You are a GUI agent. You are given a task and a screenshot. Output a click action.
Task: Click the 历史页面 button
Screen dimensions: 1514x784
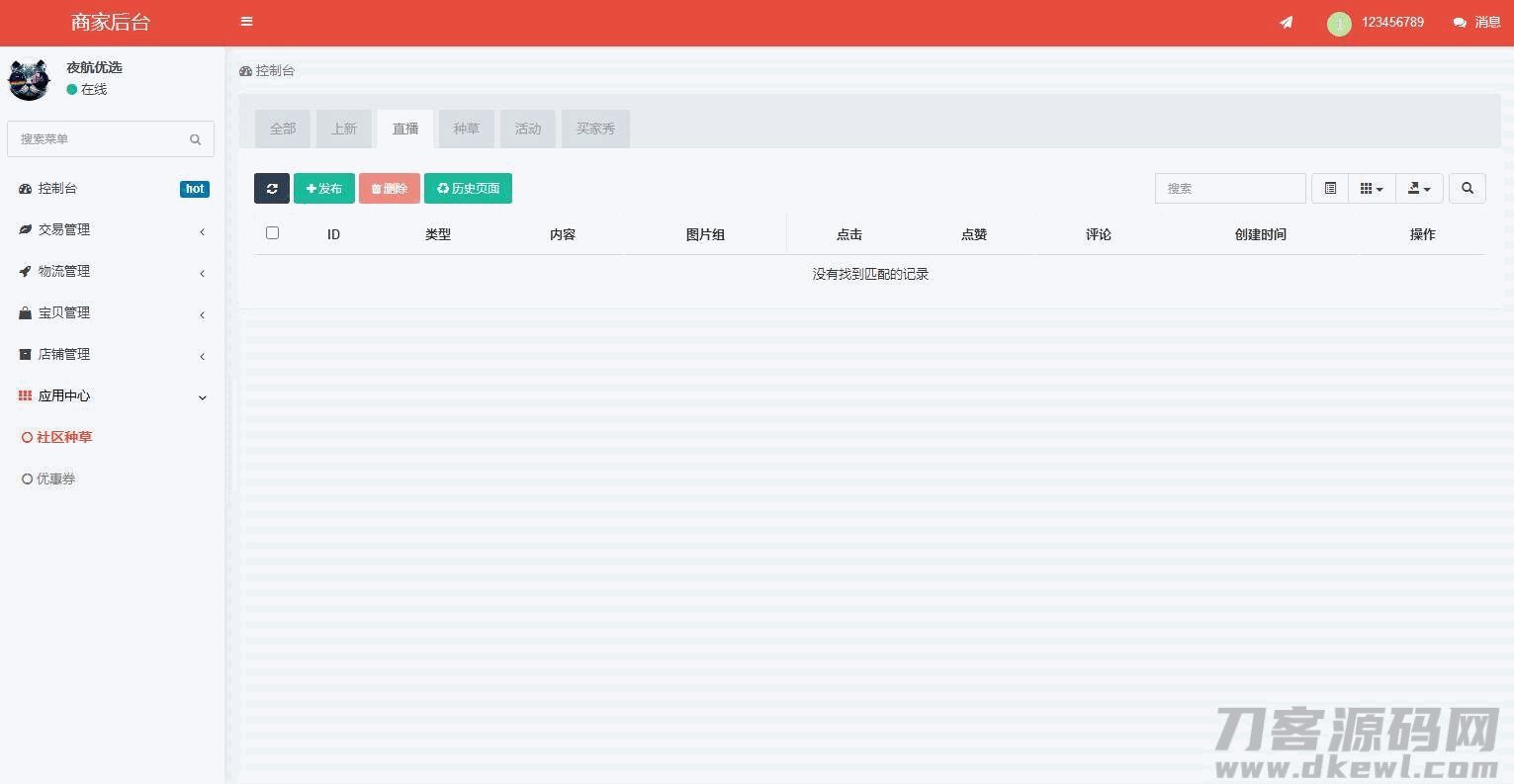(x=468, y=189)
